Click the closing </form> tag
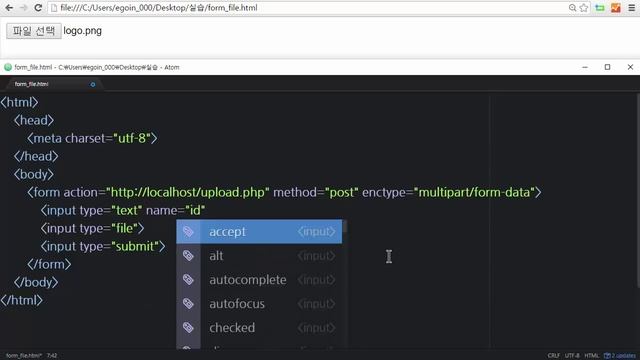 coord(49,264)
